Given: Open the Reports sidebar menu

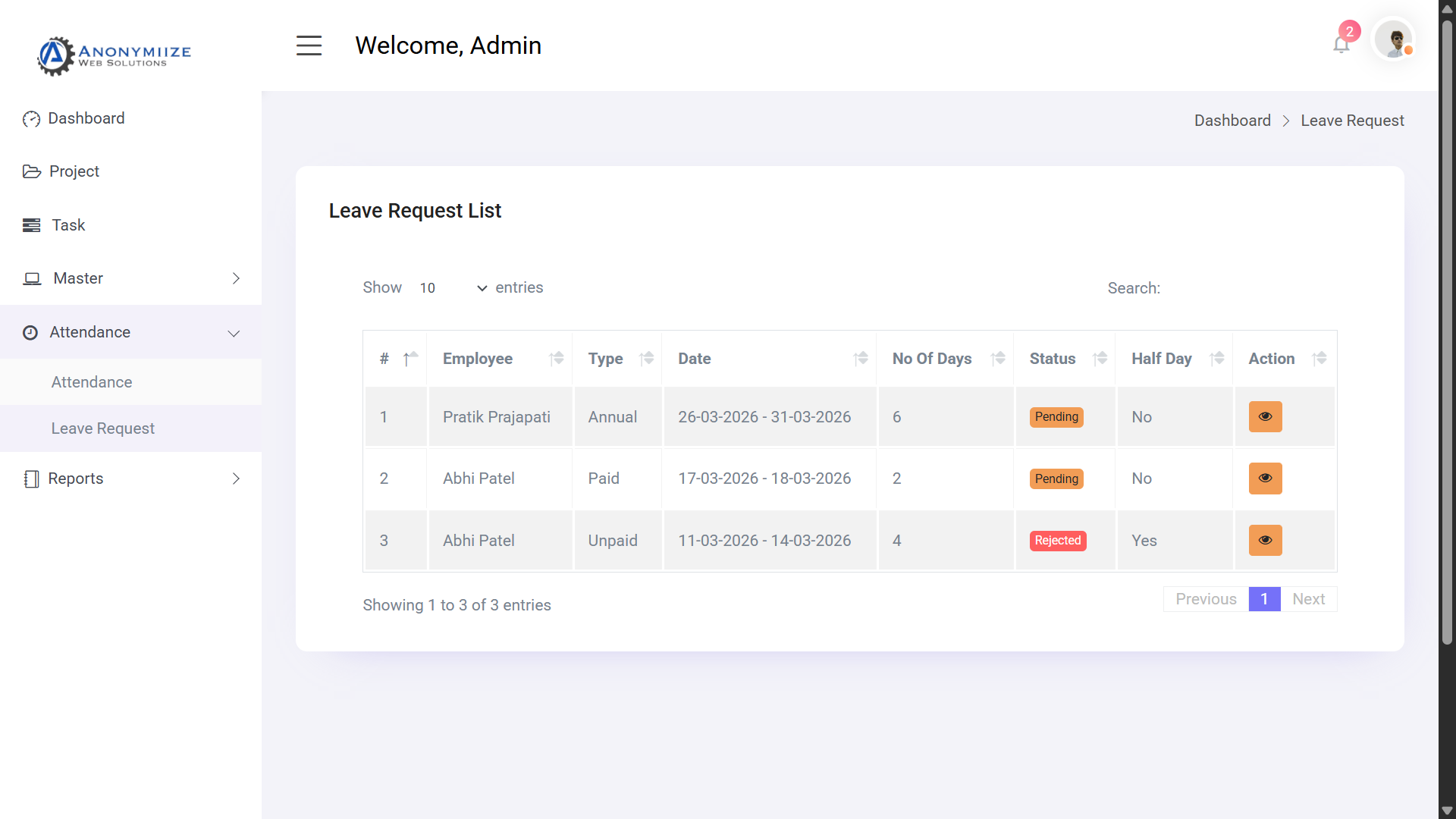Looking at the screenshot, I should click(x=130, y=479).
